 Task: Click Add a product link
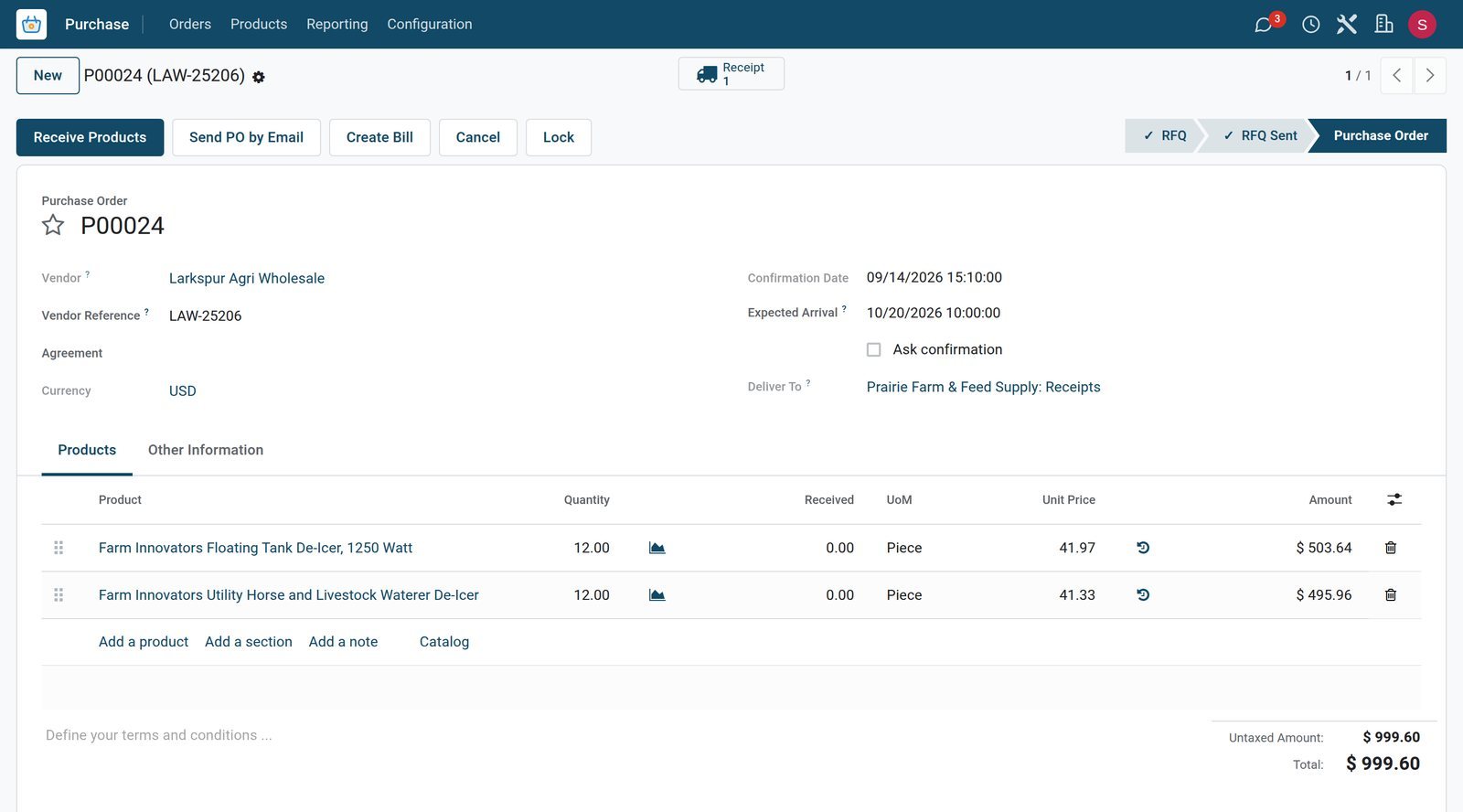pos(144,642)
